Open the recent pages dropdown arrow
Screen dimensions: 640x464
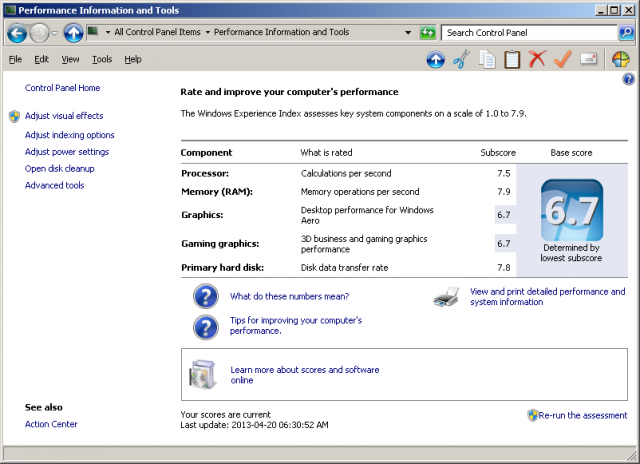(x=55, y=33)
